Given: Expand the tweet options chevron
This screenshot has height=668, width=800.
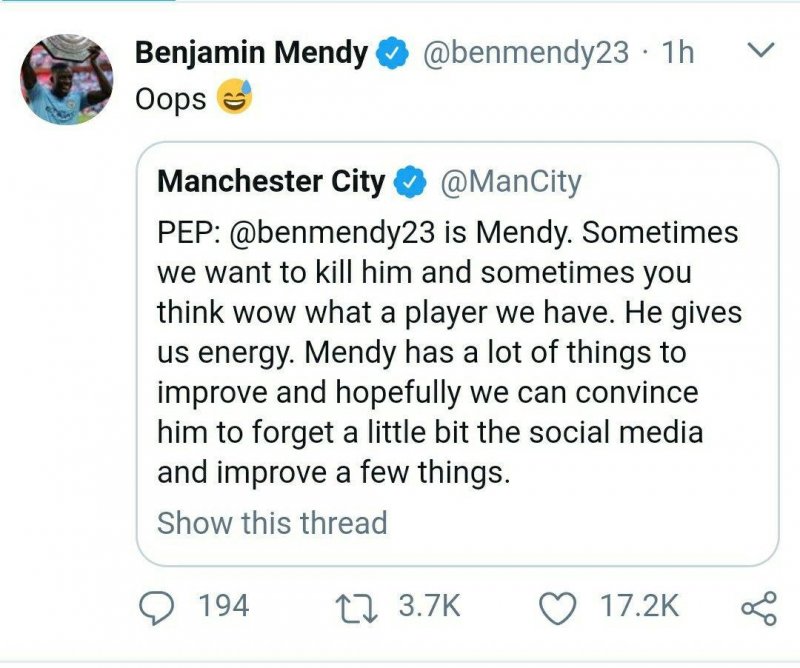Looking at the screenshot, I should click(762, 50).
